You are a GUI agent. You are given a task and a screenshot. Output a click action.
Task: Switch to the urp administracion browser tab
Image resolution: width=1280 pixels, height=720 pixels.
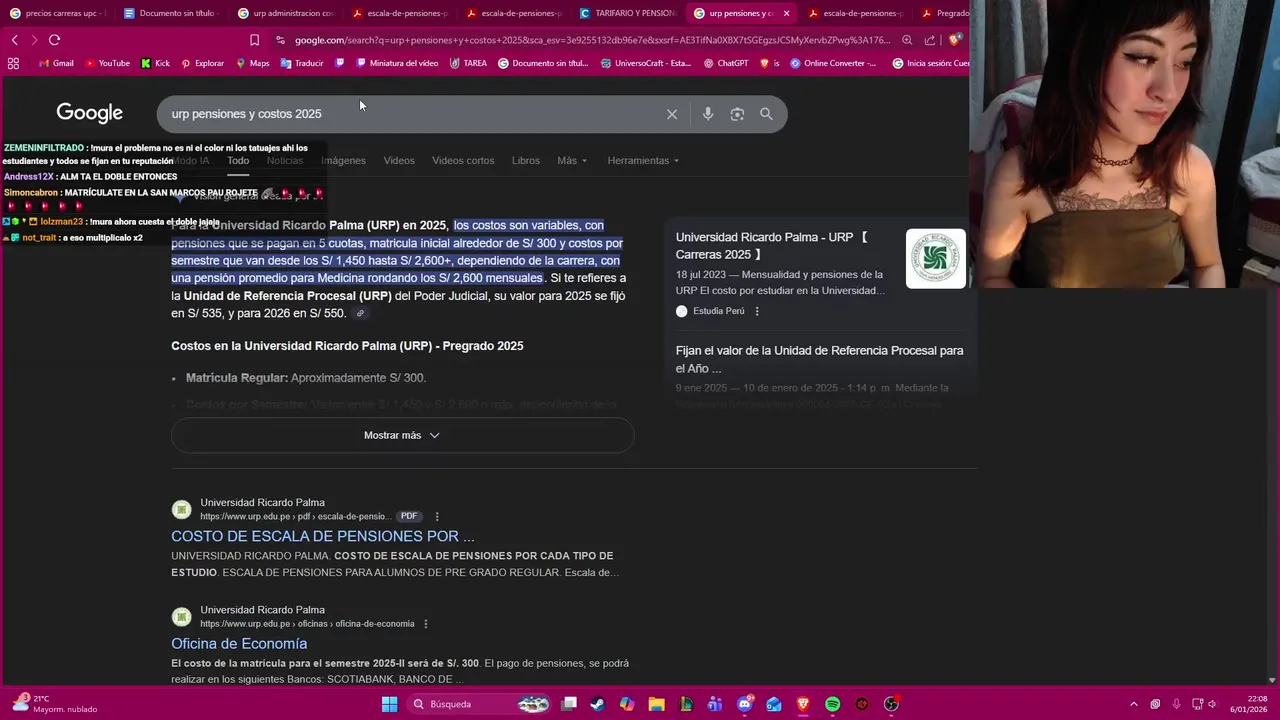[285, 13]
